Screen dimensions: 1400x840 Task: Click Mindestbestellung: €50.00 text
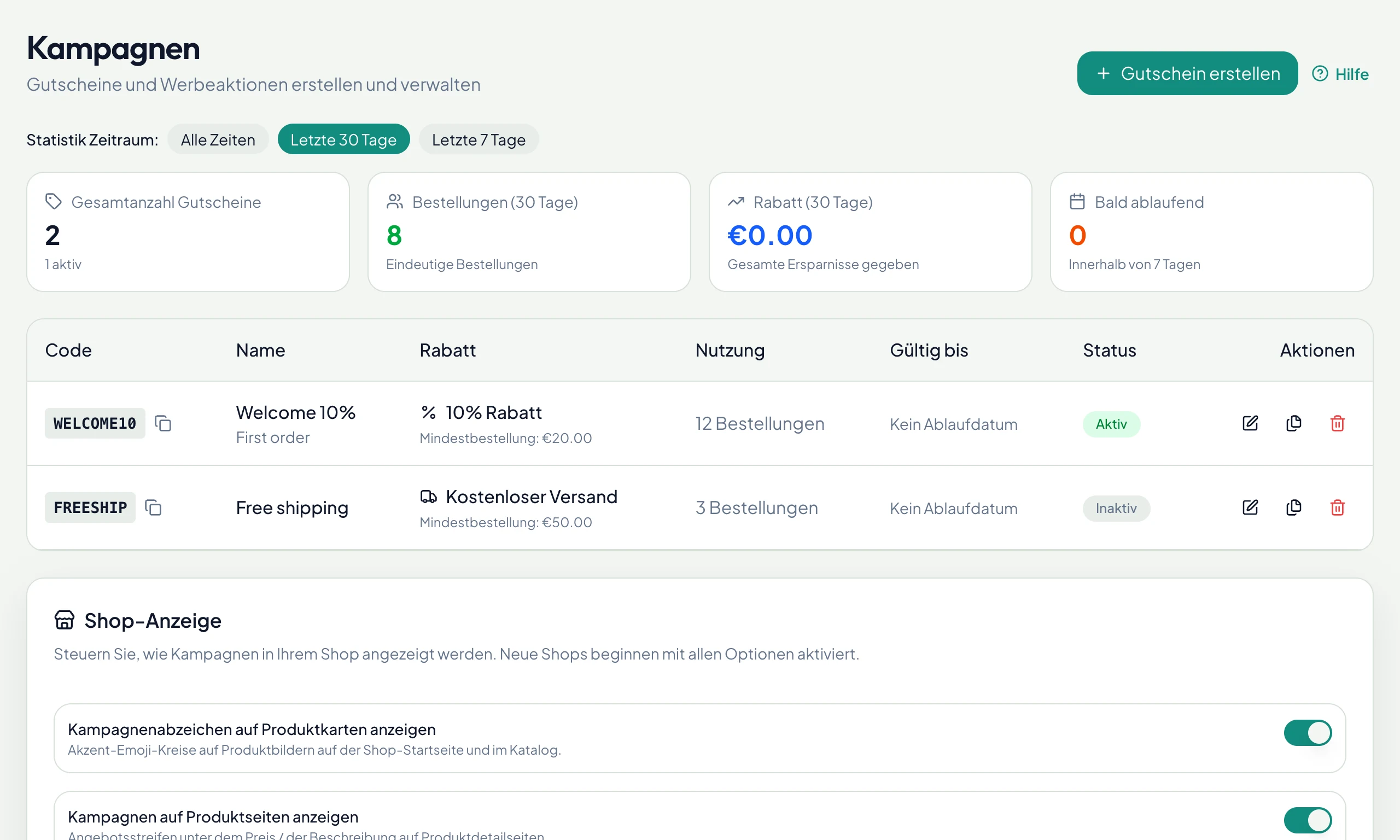pyautogui.click(x=505, y=522)
